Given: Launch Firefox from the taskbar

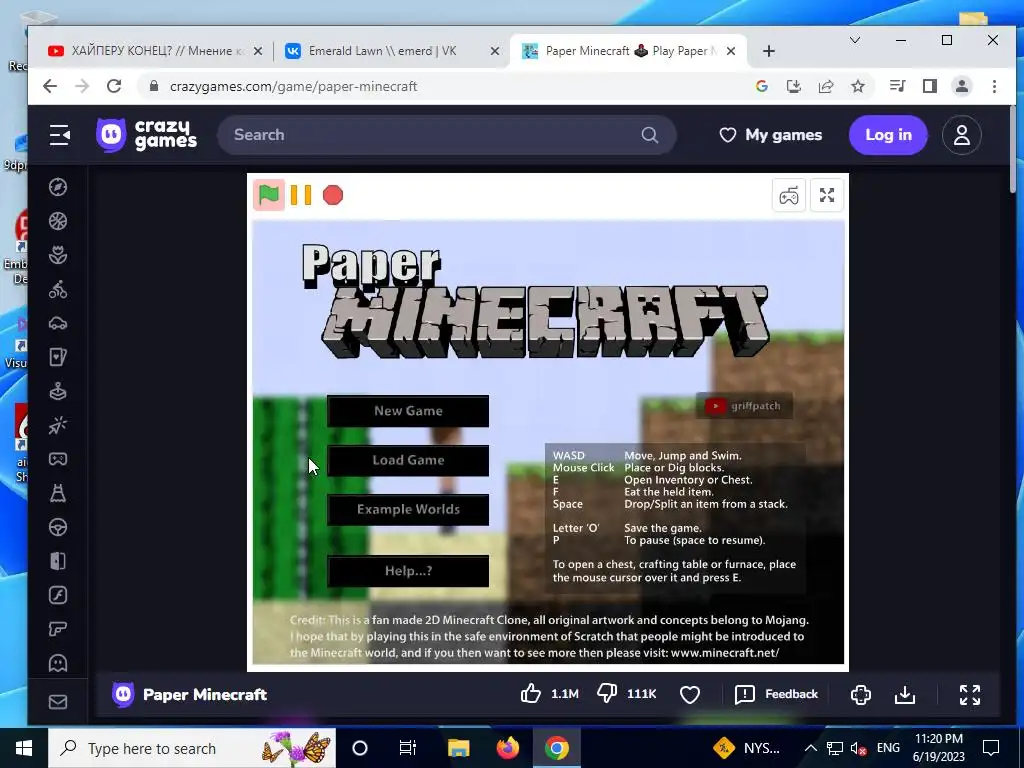Looking at the screenshot, I should point(507,748).
